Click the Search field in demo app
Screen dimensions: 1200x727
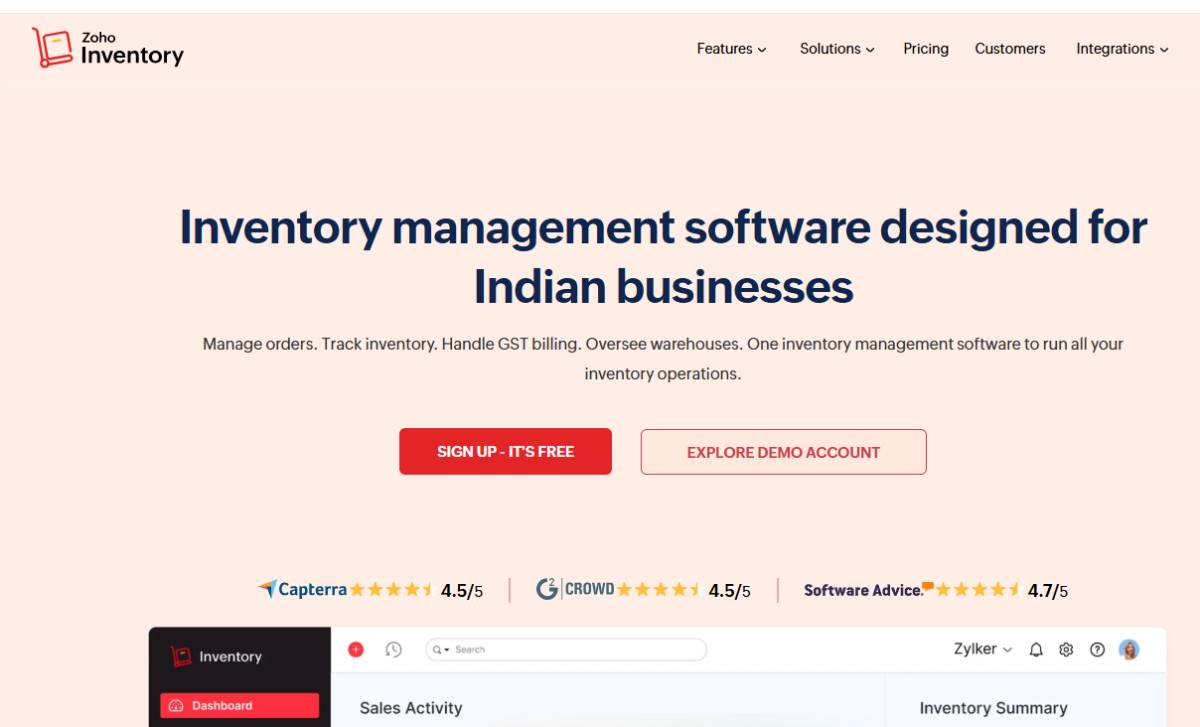566,649
